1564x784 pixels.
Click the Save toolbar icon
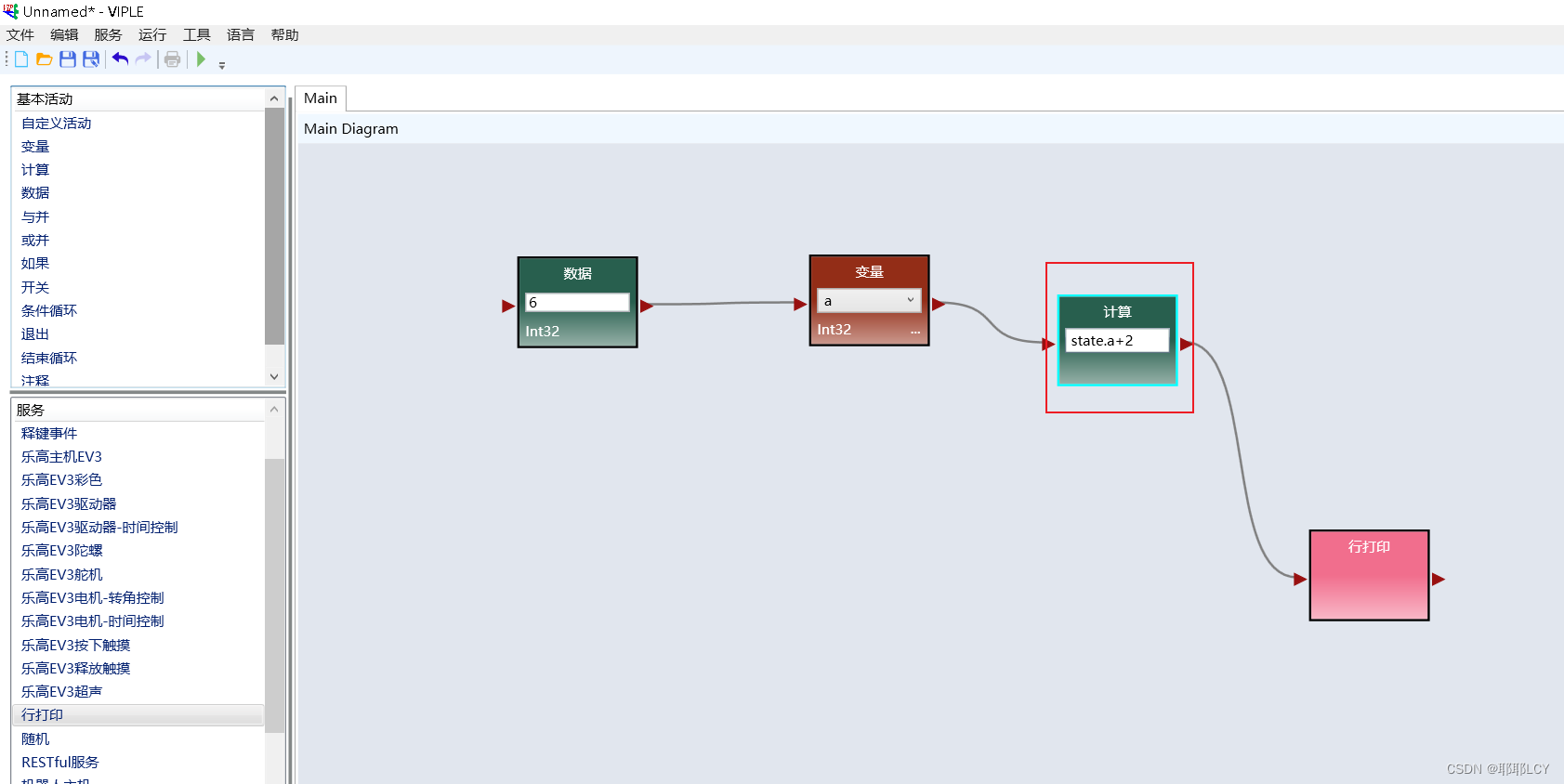click(x=67, y=59)
